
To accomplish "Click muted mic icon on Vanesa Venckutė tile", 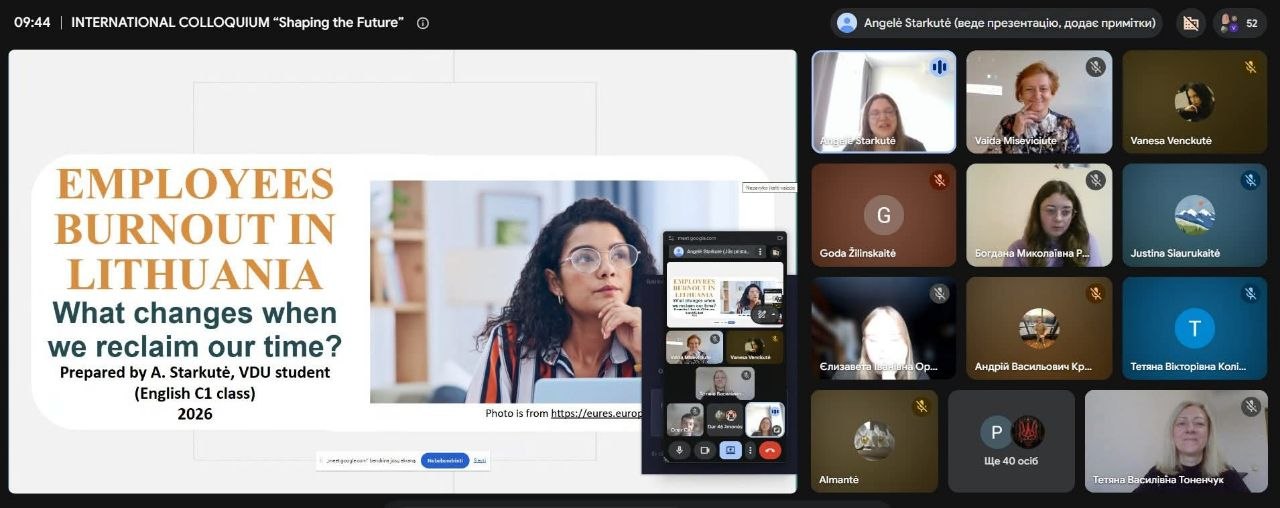I will [1250, 67].
